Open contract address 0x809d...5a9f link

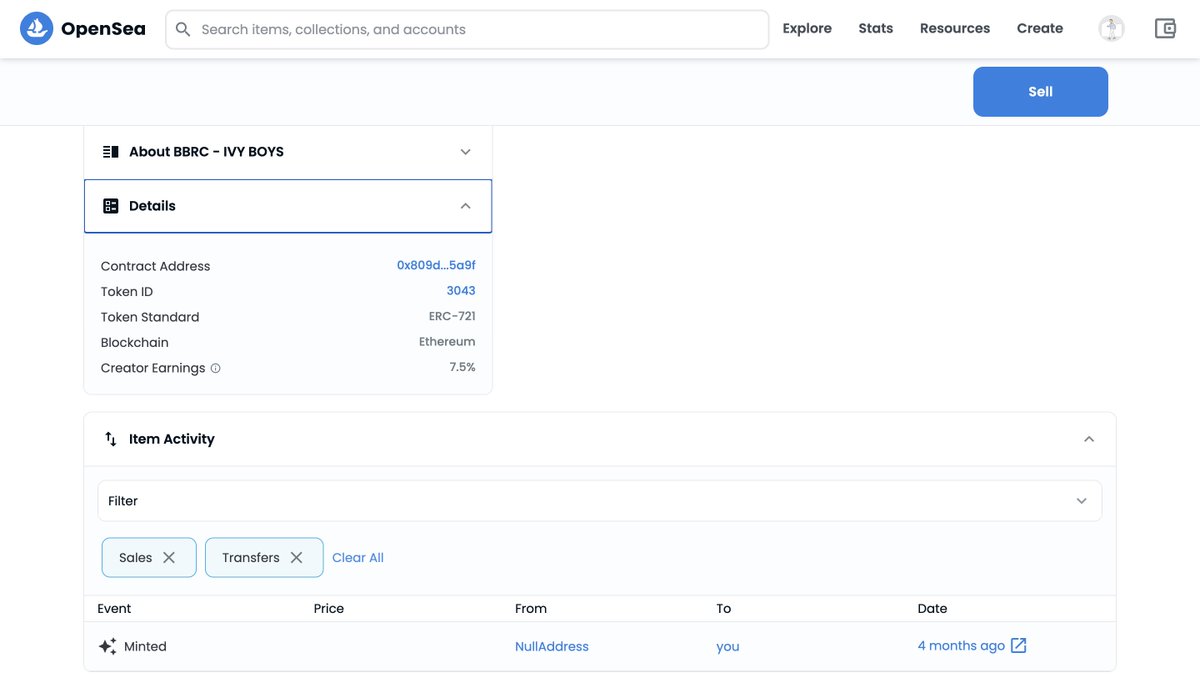click(x=436, y=266)
